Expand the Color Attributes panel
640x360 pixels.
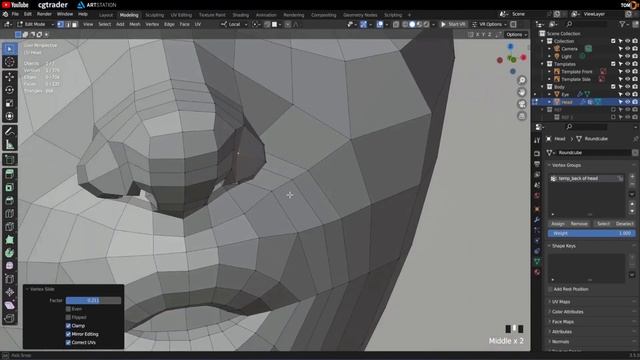(x=567, y=312)
